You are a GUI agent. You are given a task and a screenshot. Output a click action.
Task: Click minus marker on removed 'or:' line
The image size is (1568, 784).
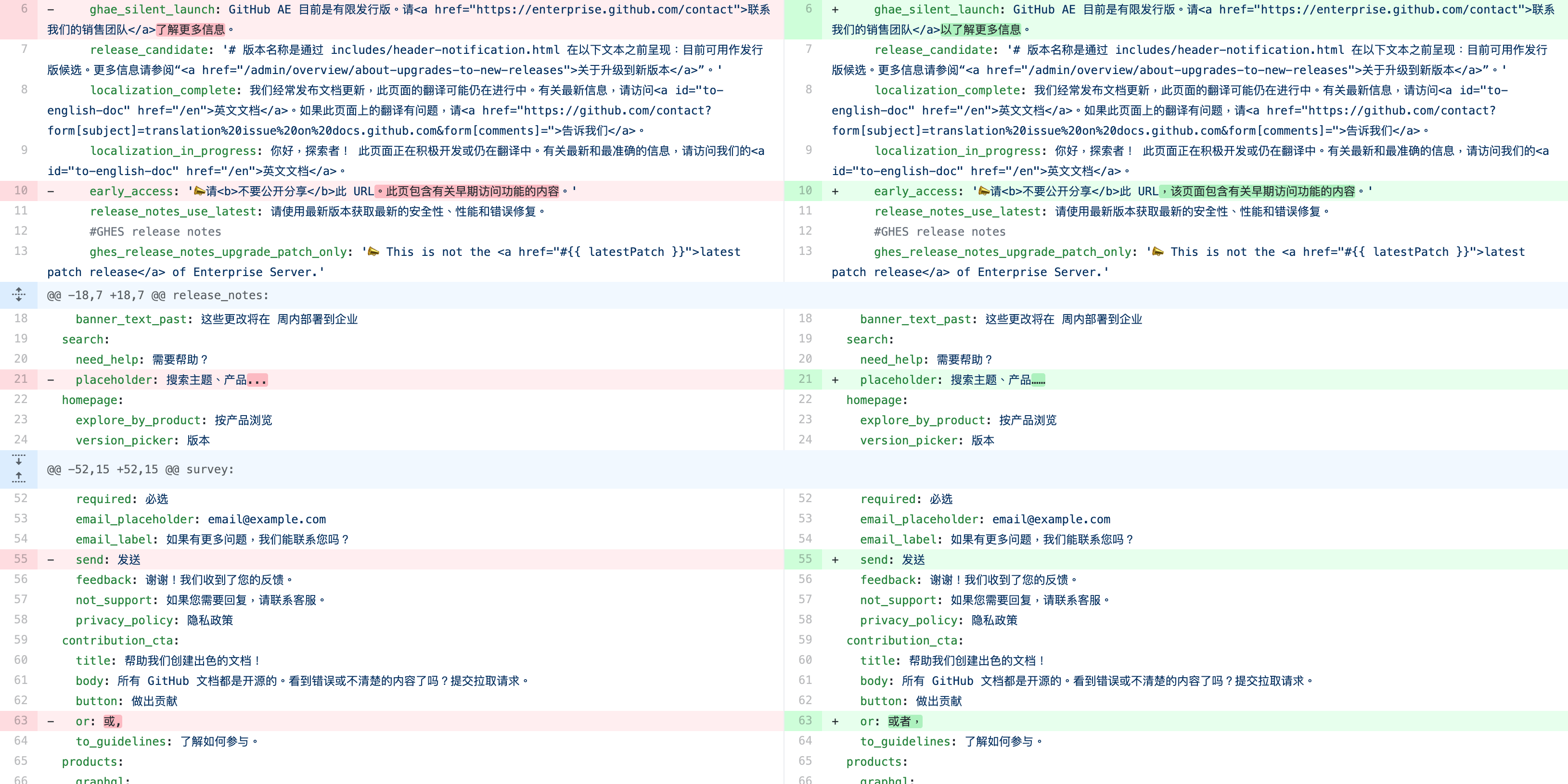click(51, 721)
